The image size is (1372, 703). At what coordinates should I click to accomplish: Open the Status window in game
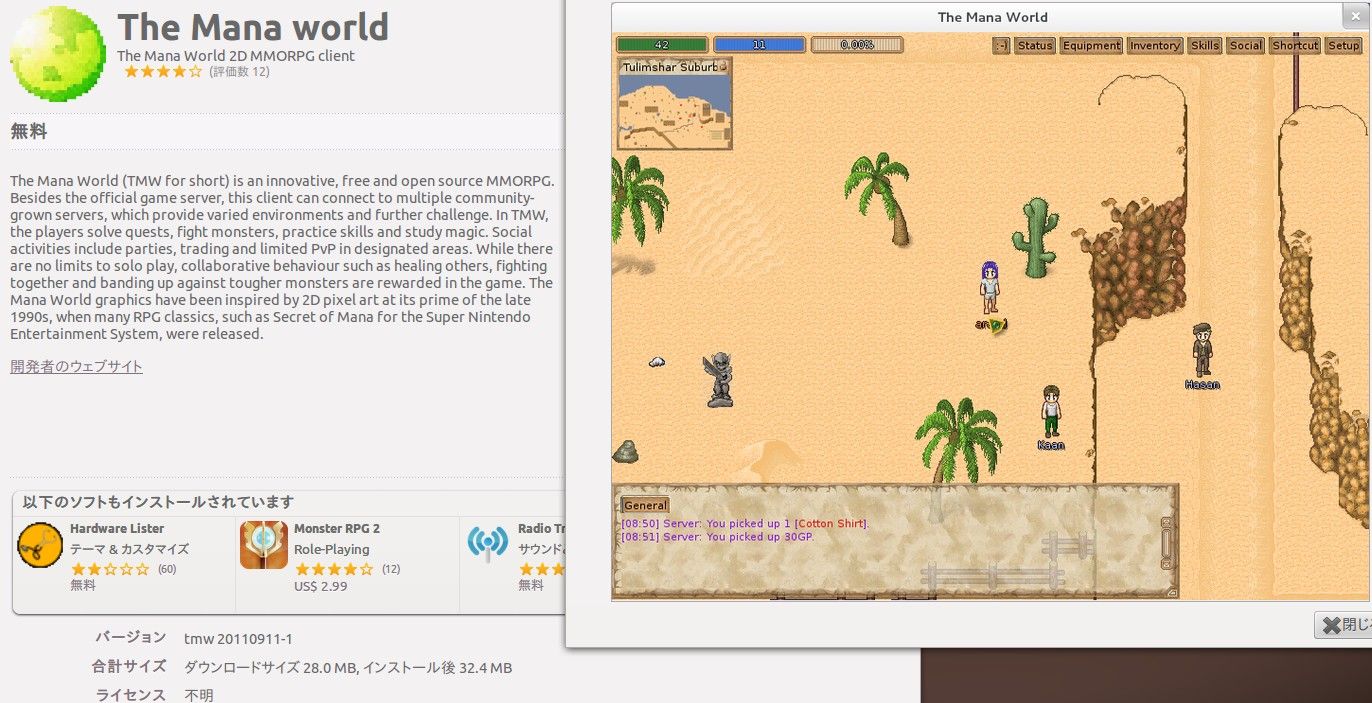(x=1035, y=45)
